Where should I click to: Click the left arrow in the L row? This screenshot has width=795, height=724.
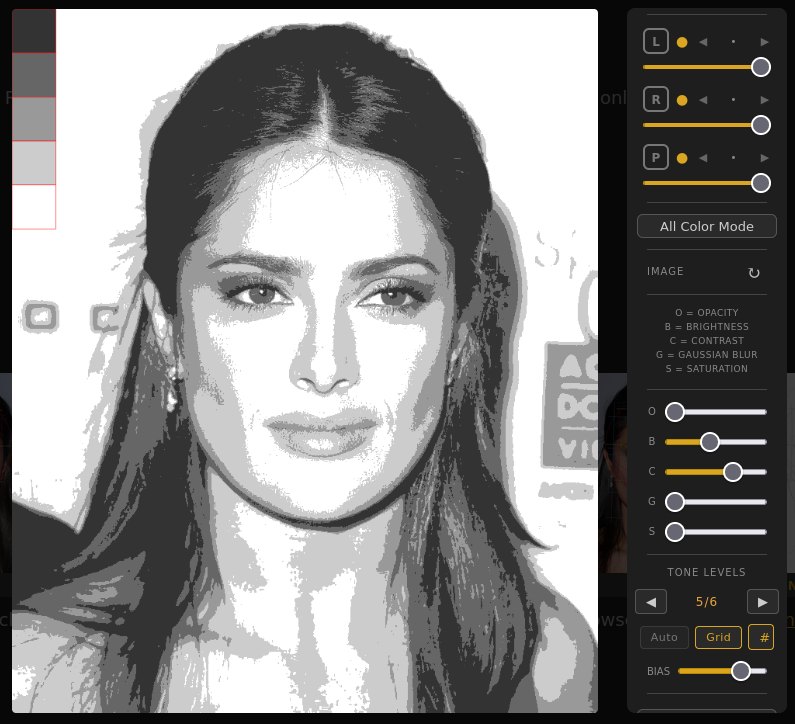coord(703,42)
